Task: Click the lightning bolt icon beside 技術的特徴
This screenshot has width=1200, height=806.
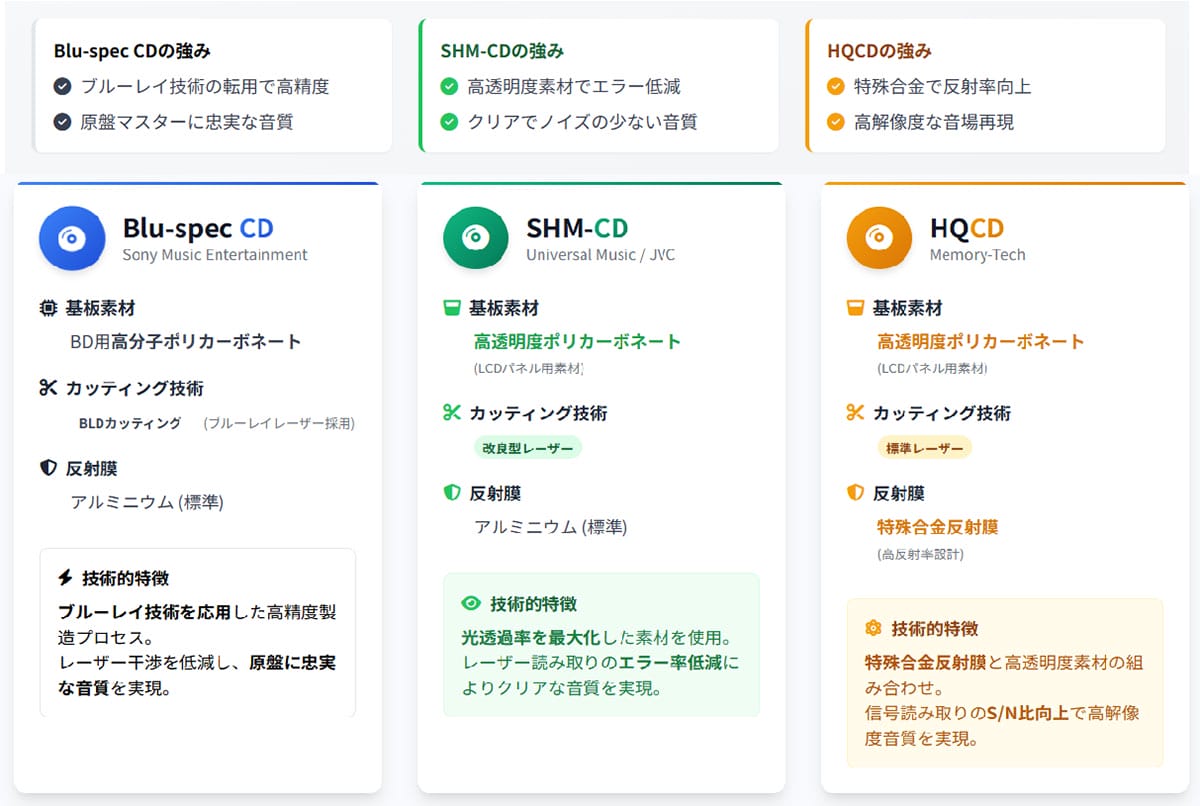Action: [x=66, y=578]
